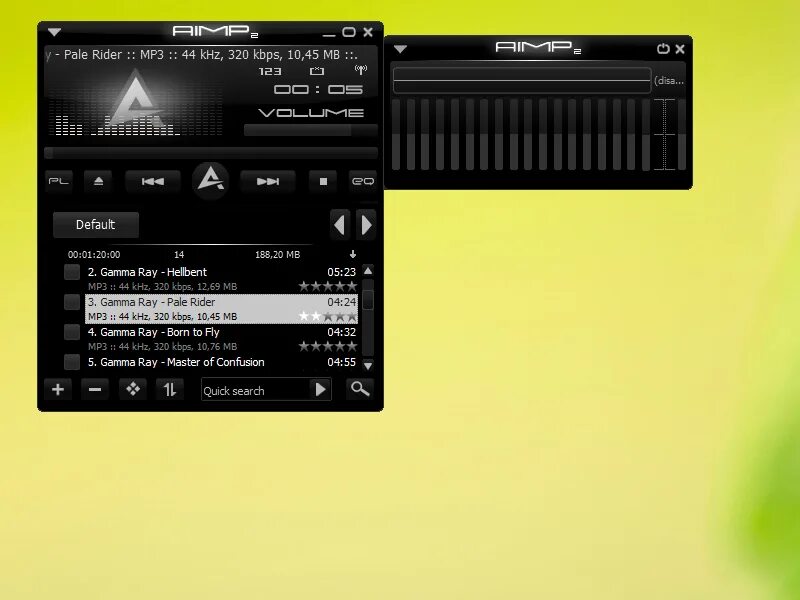This screenshot has width=800, height=600.
Task: Maximize the AIMP player window
Action: [349, 32]
